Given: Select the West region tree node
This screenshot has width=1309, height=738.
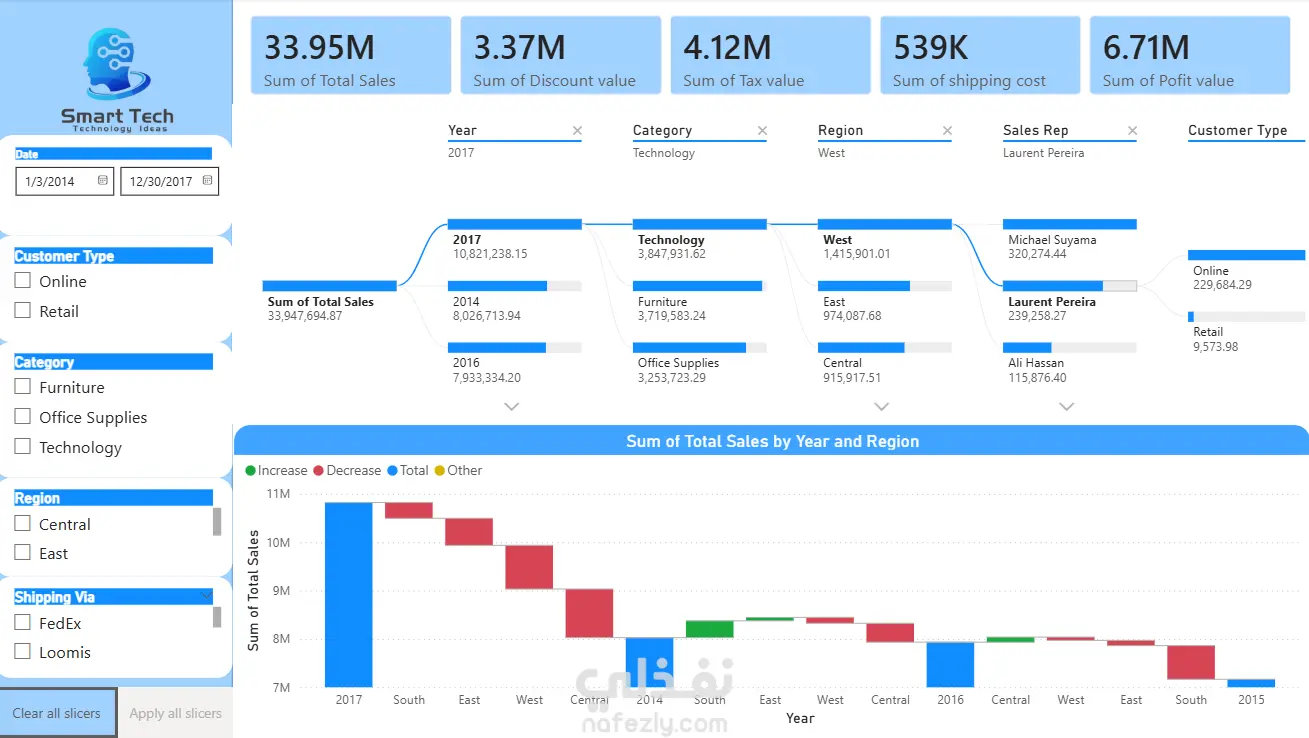Looking at the screenshot, I should click(x=884, y=239).
